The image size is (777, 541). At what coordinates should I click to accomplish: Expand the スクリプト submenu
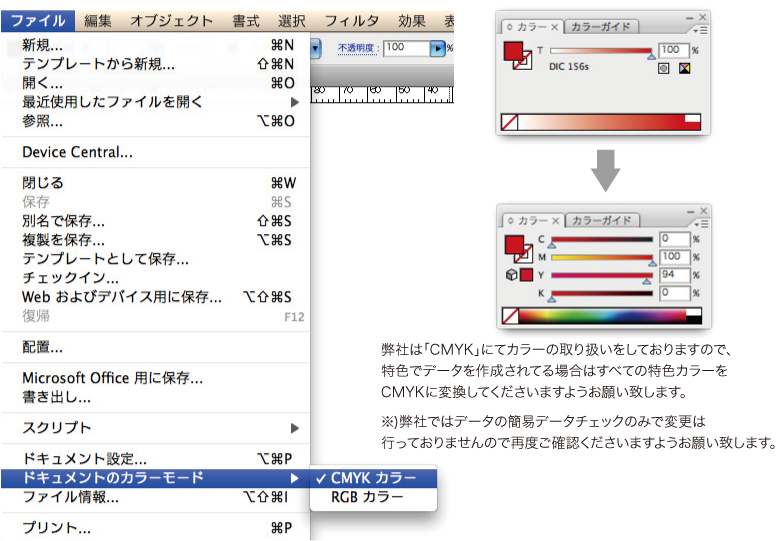click(x=294, y=428)
